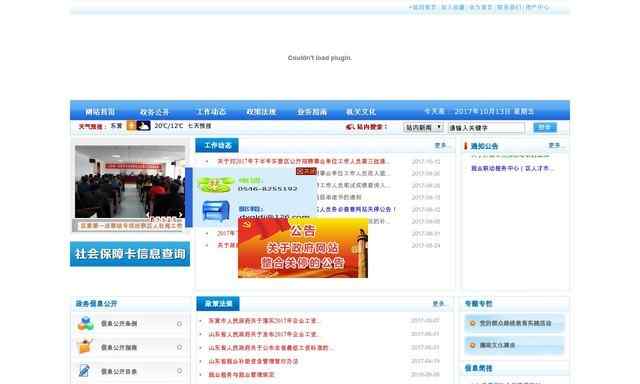Open the 公告 关于政府网站整合关停 banner
This screenshot has width=640, height=384.
point(303,248)
